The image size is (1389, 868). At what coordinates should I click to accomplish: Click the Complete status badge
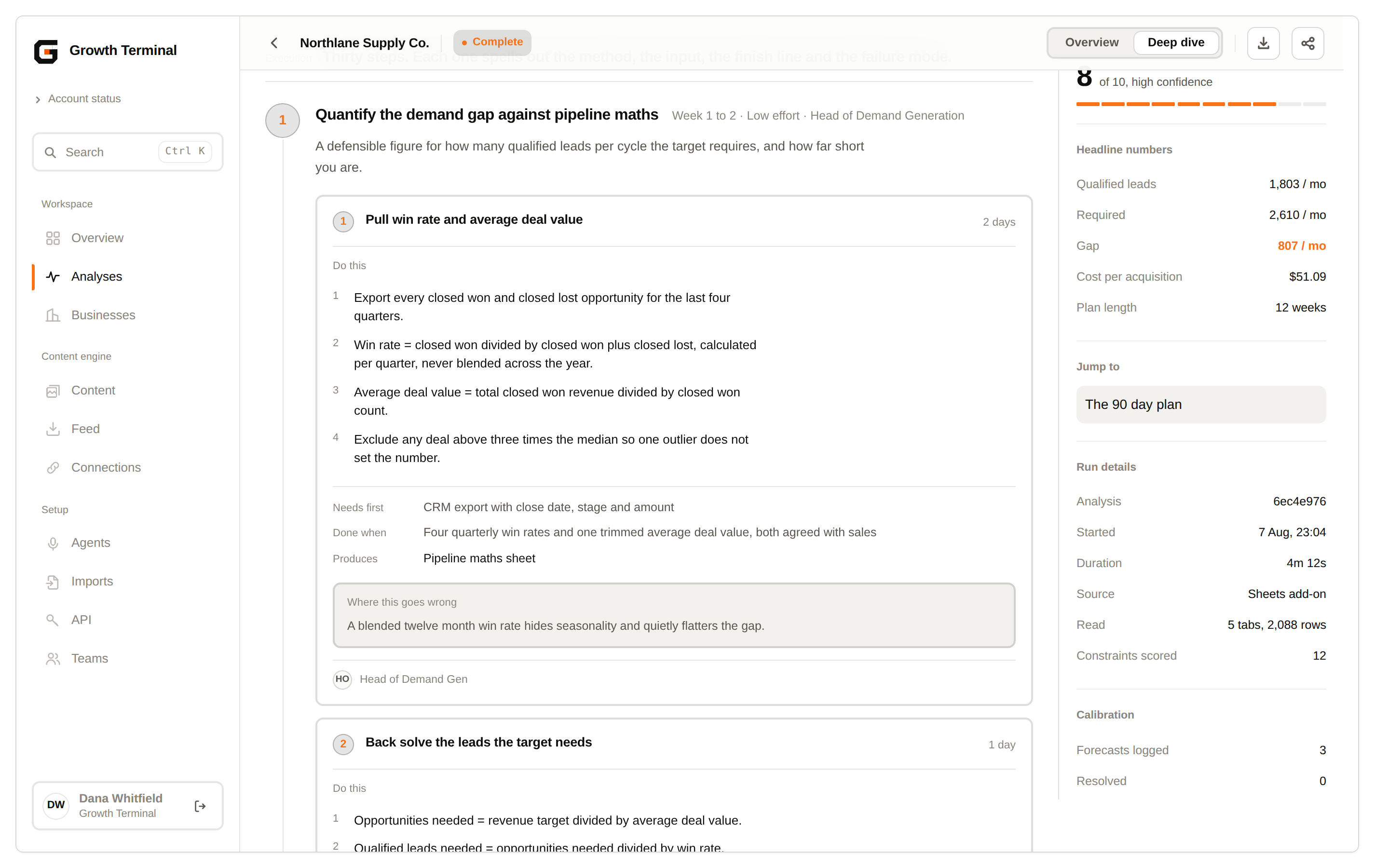(492, 42)
